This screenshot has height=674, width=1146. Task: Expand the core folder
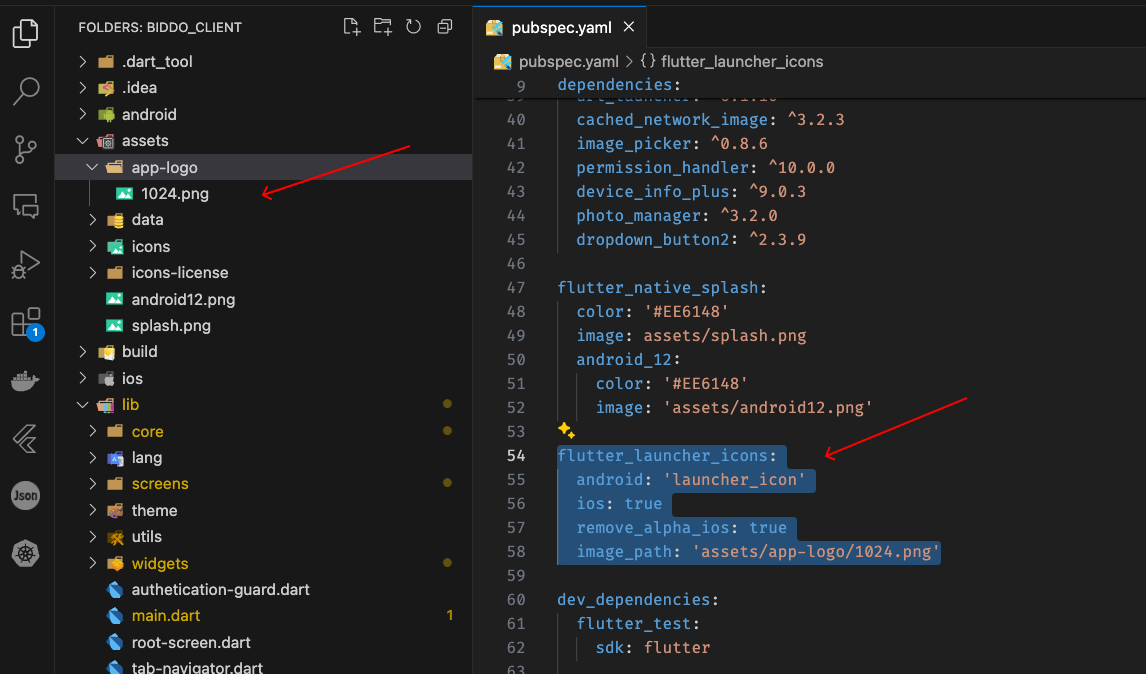tap(92, 431)
